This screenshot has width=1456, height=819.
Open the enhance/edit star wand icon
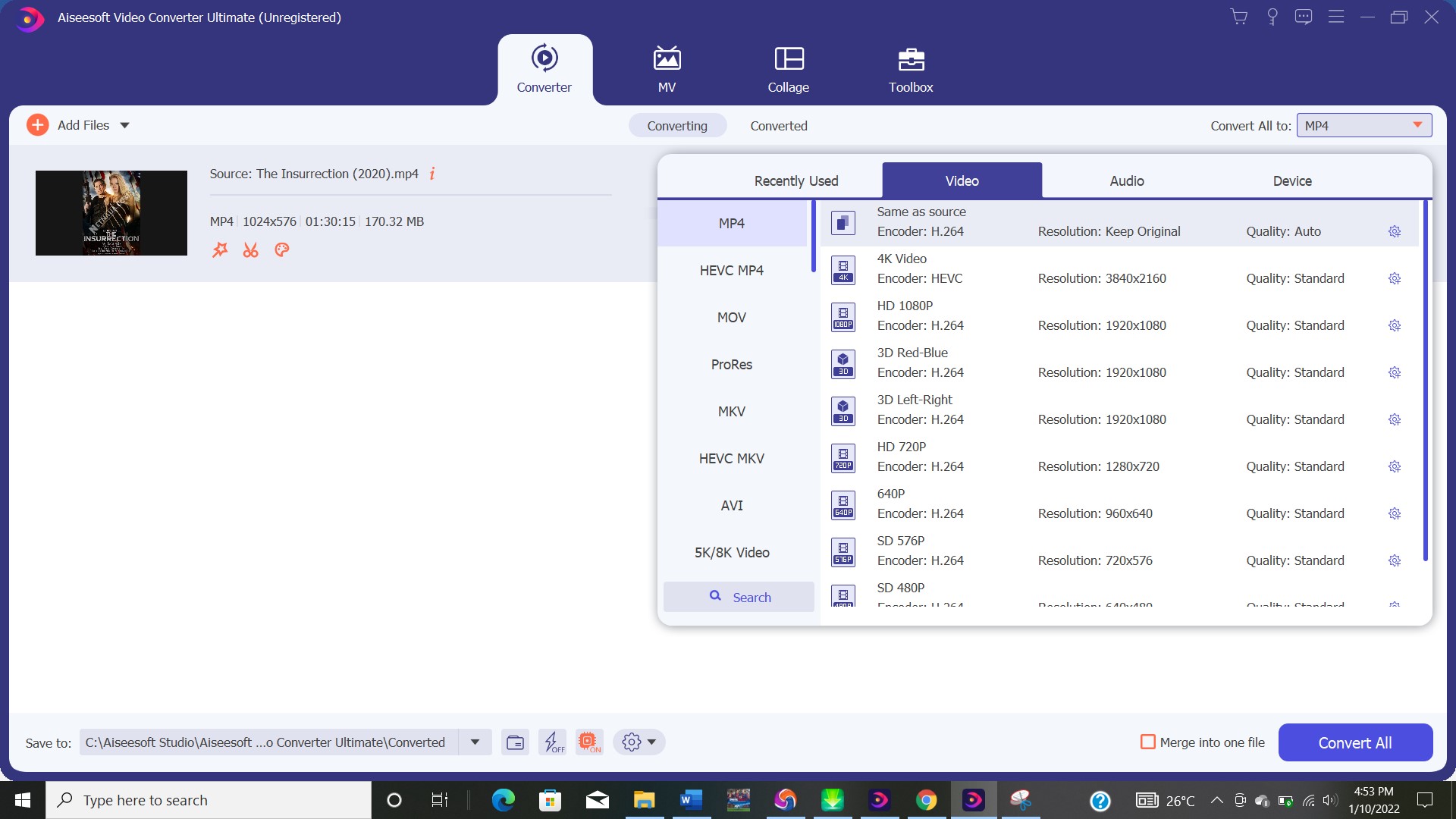(220, 250)
